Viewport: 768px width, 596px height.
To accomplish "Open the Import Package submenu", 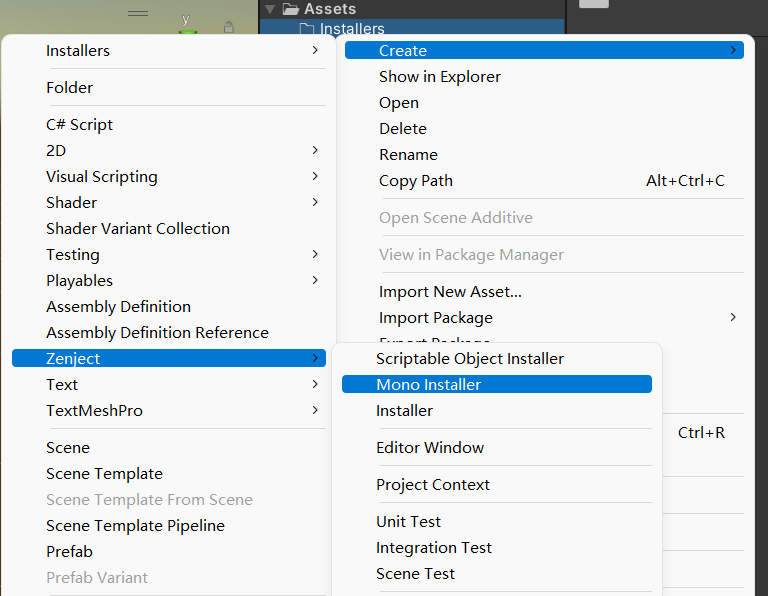I will pos(544,317).
